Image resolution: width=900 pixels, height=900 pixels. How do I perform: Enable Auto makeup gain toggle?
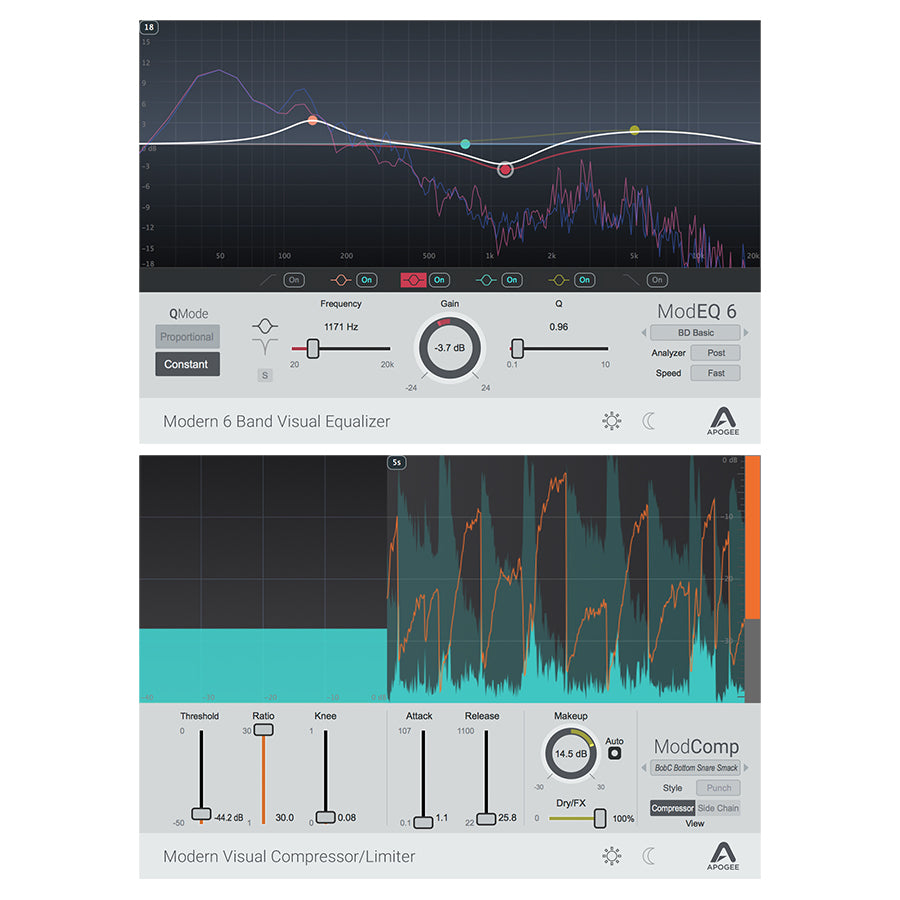[x=614, y=753]
